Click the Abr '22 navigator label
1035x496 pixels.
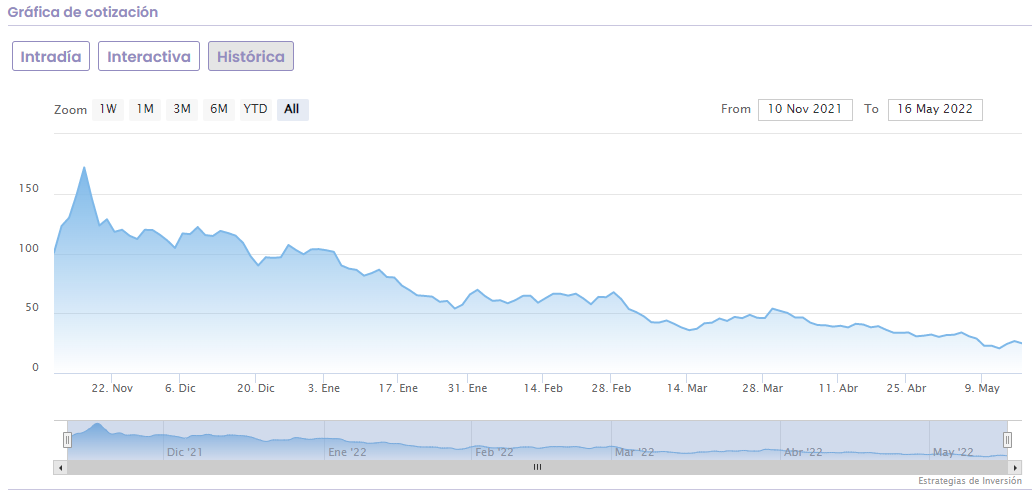point(803,452)
